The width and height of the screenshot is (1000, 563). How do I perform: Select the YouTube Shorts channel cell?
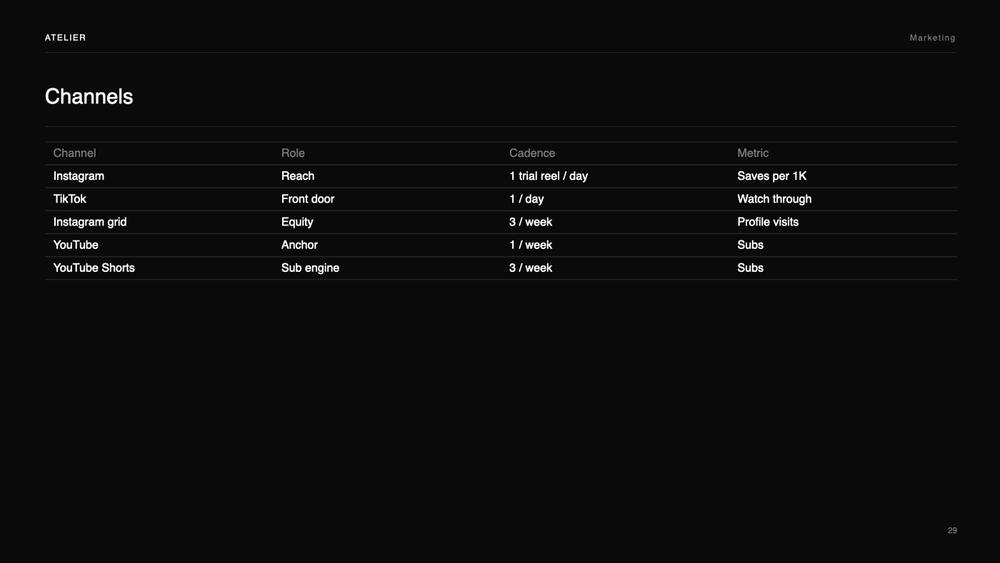(x=94, y=268)
